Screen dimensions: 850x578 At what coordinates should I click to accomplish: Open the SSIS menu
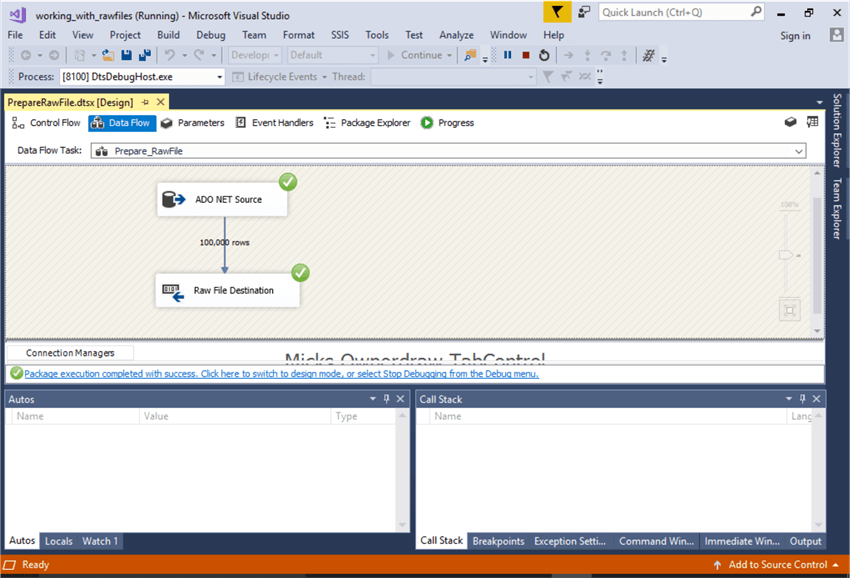click(340, 35)
